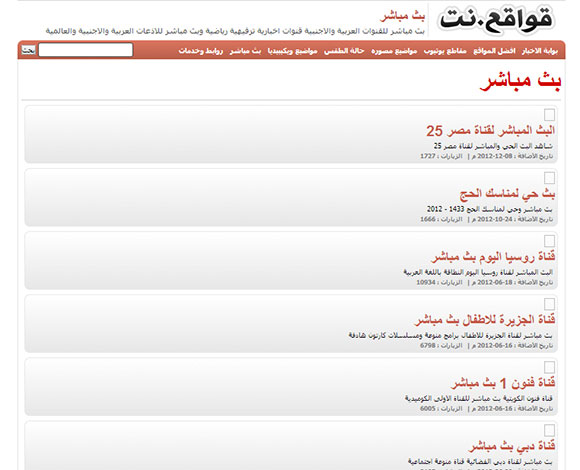This screenshot has height=470, width=580.
Task: Click thumbnail icon above الجزيرة للاطفال entry
Action: (x=549, y=304)
